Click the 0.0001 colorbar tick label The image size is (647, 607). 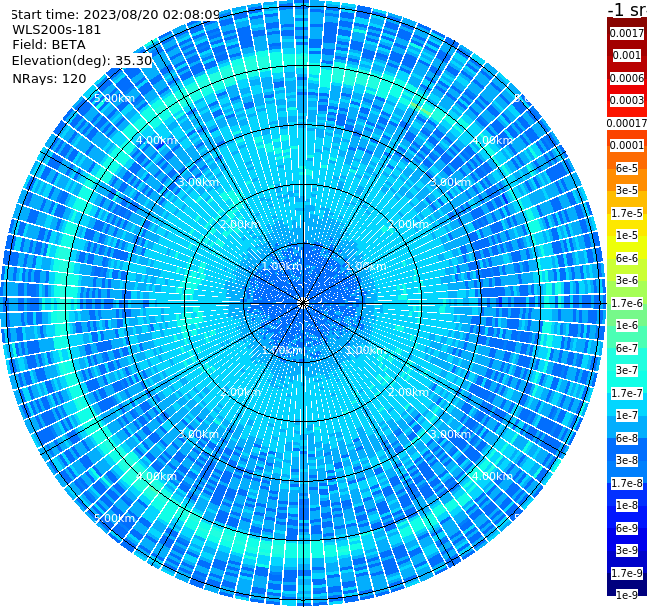pos(627,145)
